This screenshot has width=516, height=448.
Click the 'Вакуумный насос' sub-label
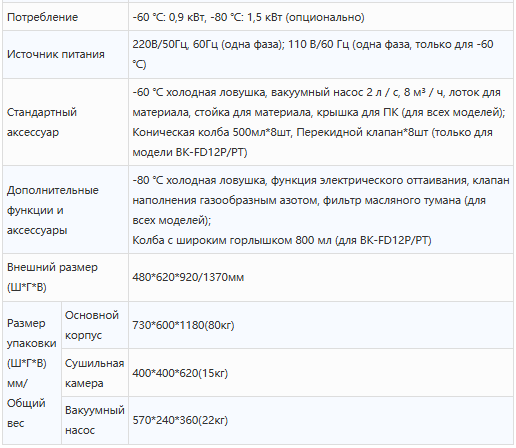coord(95,420)
